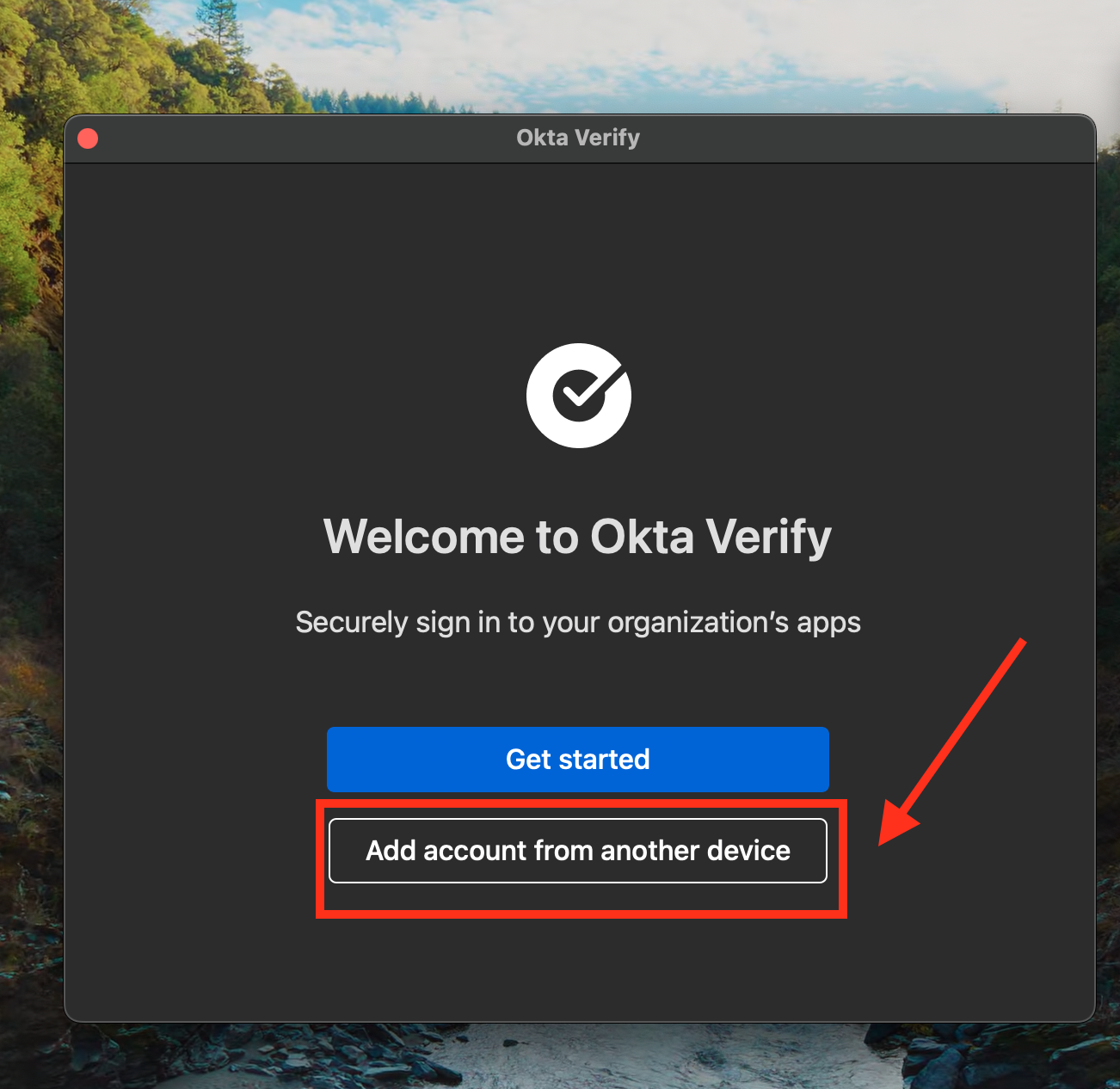Image resolution: width=1120 pixels, height=1089 pixels.
Task: Click the Okta Verify checkmark logo
Action: 578,396
